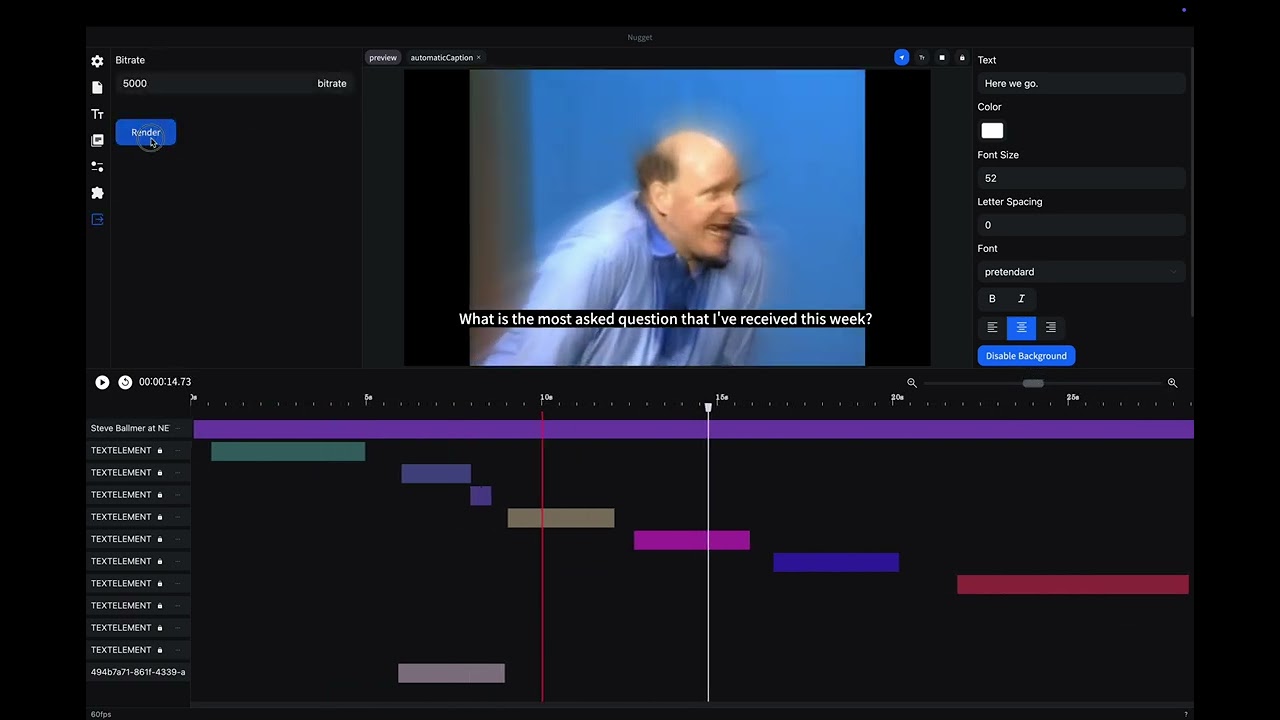Viewport: 1280px width, 720px height.
Task: Click the restart/loop icon beside play
Action: (125, 382)
